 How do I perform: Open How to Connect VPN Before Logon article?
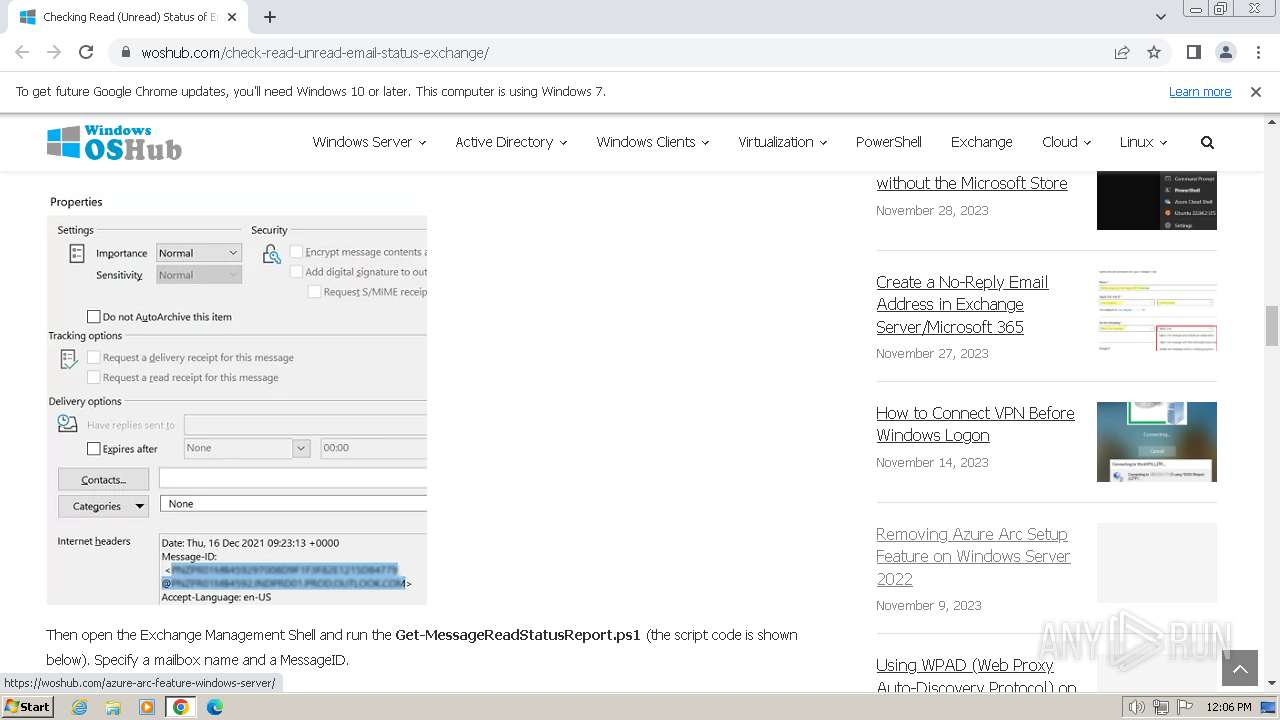coord(975,424)
